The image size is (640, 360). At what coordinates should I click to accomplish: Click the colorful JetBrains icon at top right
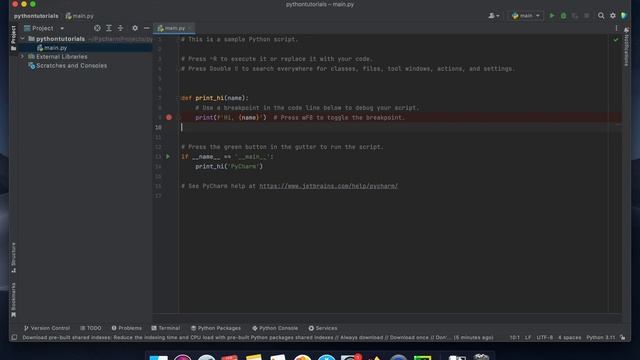coord(624,16)
